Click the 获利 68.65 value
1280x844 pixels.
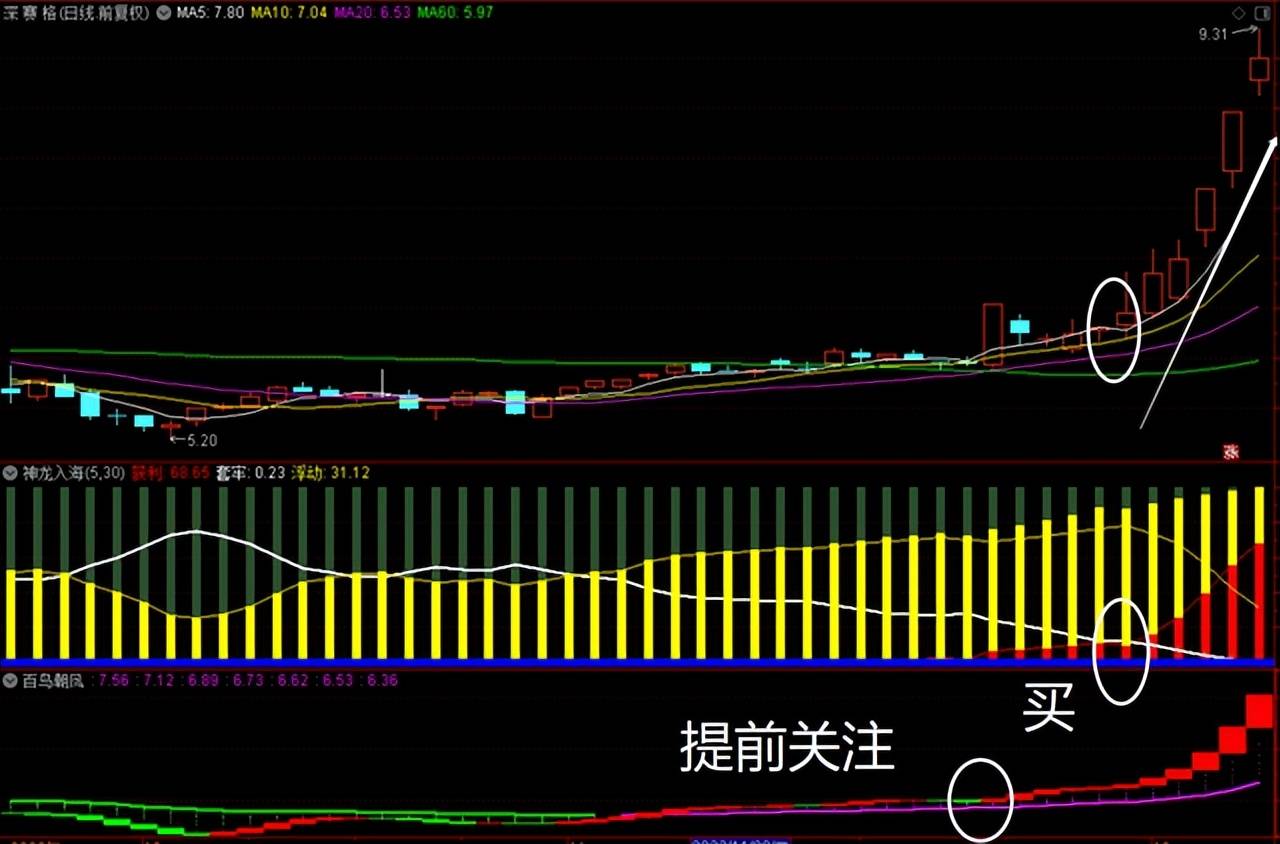170,473
